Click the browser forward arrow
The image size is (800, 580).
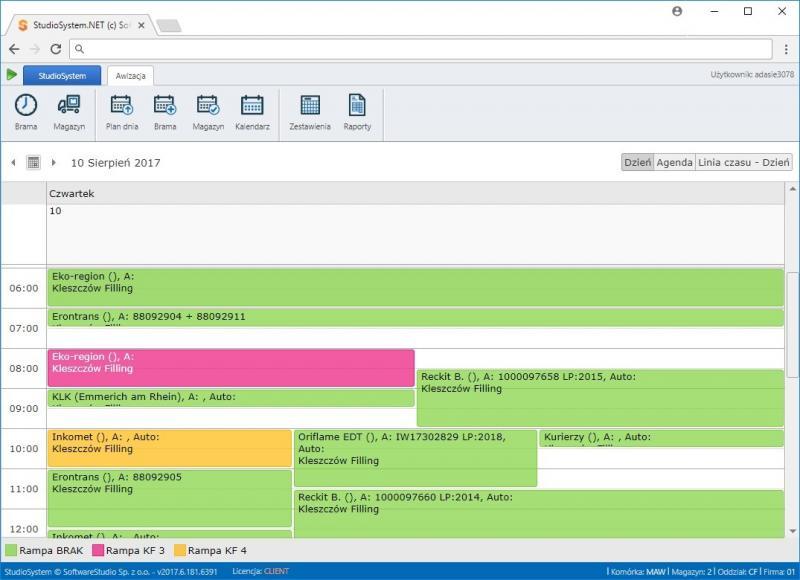click(x=35, y=49)
